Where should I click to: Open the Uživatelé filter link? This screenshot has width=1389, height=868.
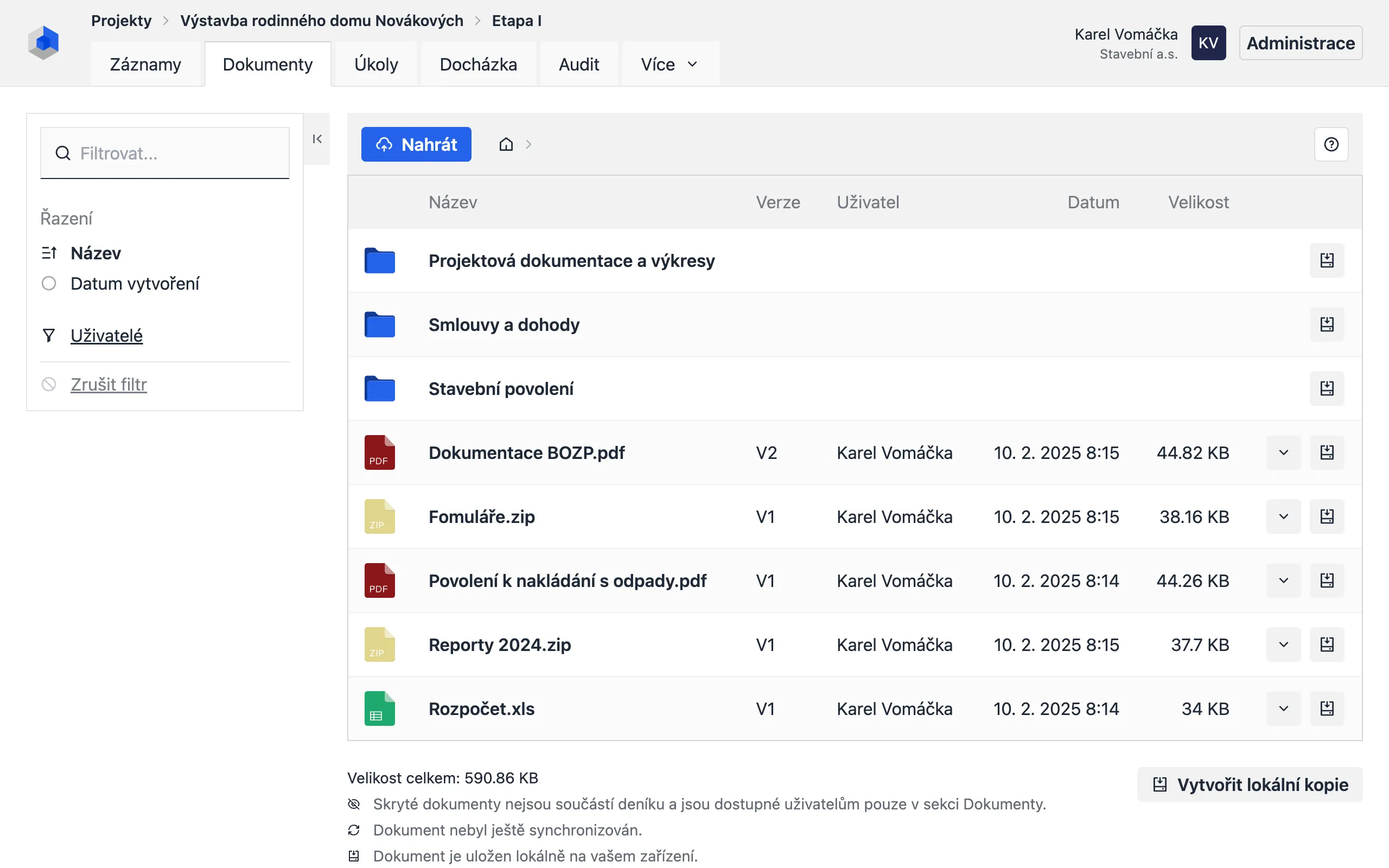106,335
